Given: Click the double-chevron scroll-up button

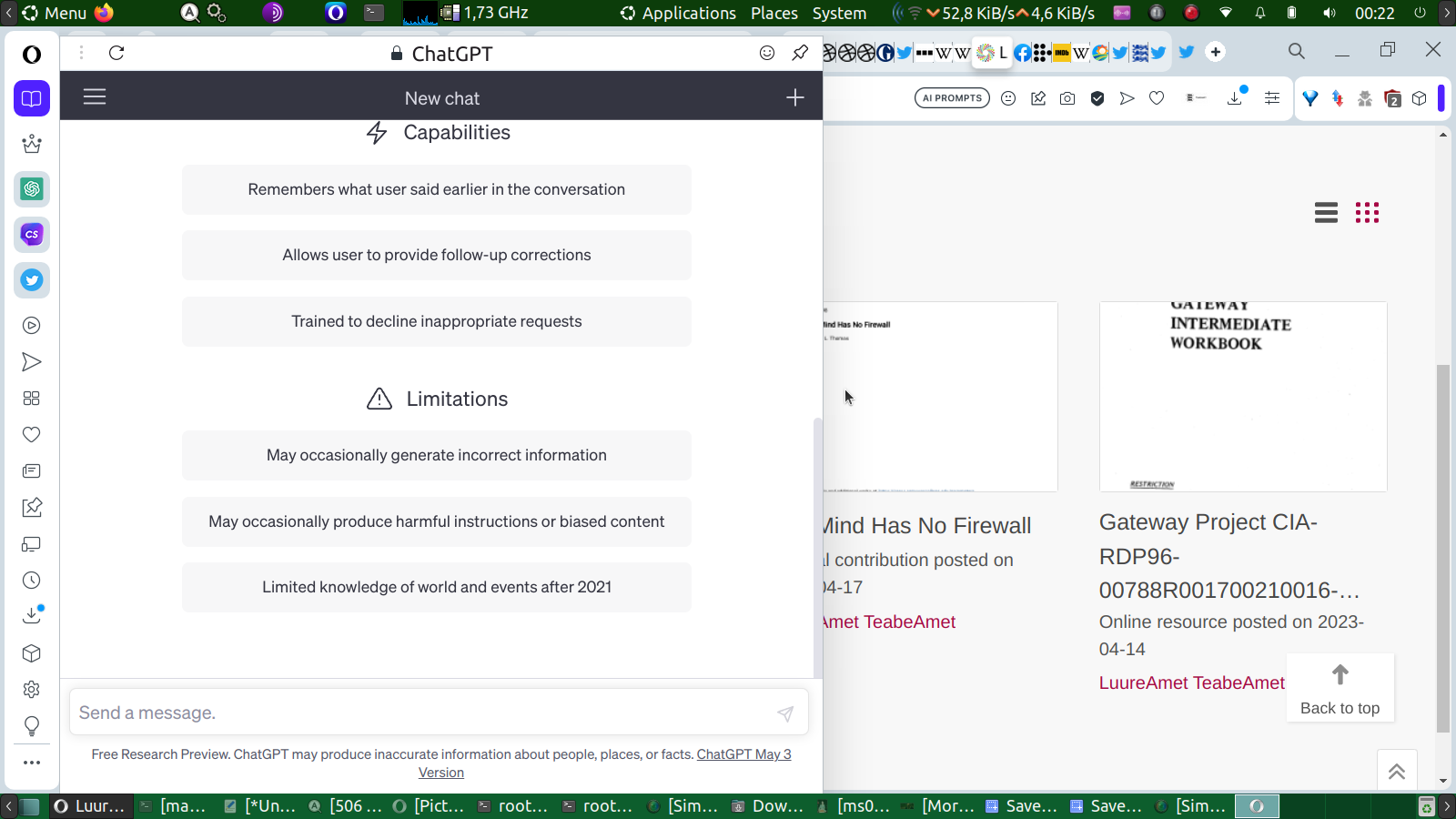Looking at the screenshot, I should 1397,772.
